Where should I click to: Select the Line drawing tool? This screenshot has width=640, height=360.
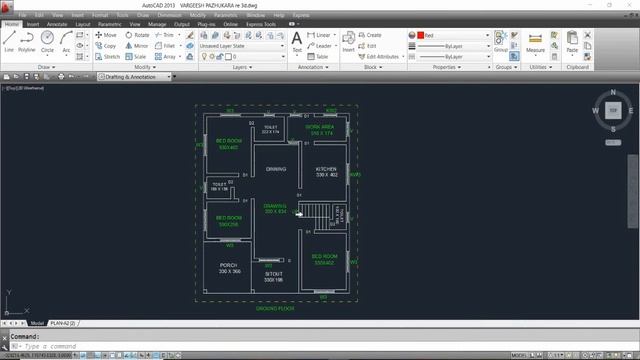point(9,42)
